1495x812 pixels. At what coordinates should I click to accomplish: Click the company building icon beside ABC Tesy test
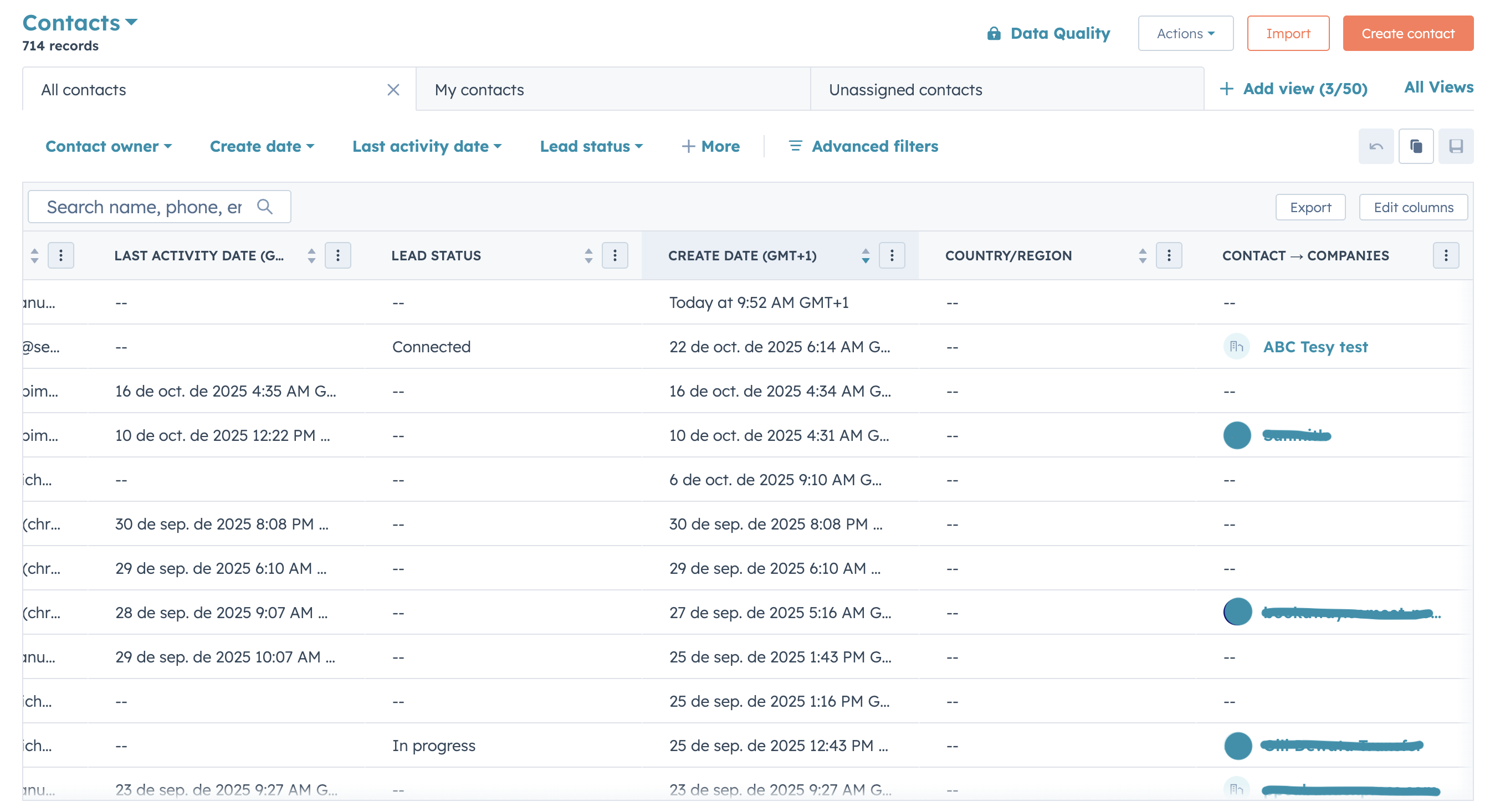click(1236, 346)
